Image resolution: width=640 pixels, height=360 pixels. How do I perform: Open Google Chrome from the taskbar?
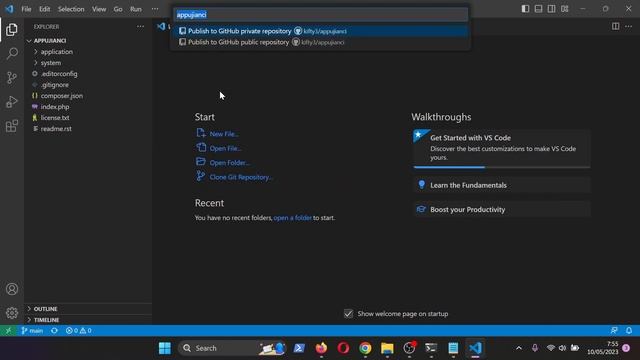pos(365,348)
